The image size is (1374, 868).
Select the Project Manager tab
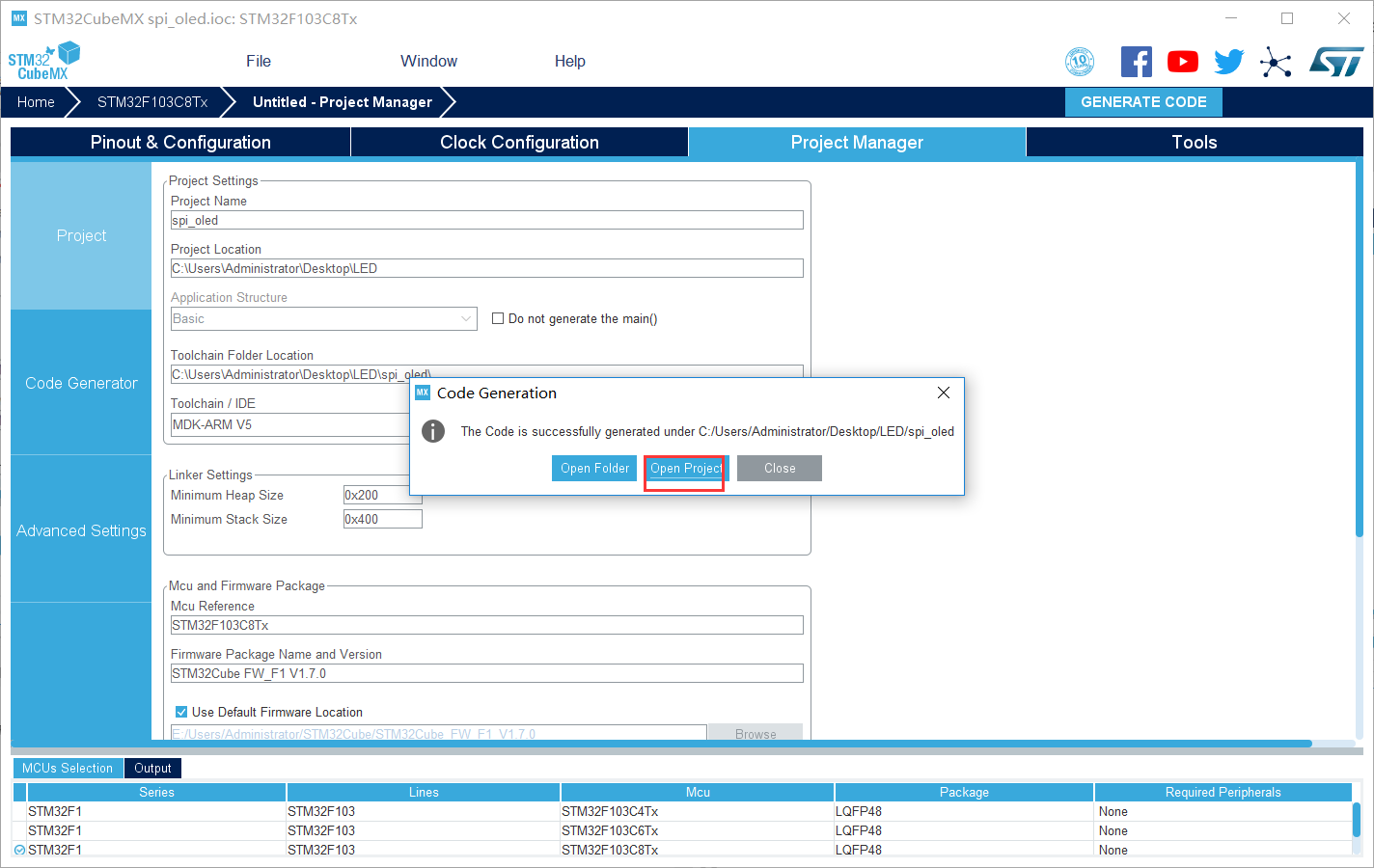click(858, 142)
